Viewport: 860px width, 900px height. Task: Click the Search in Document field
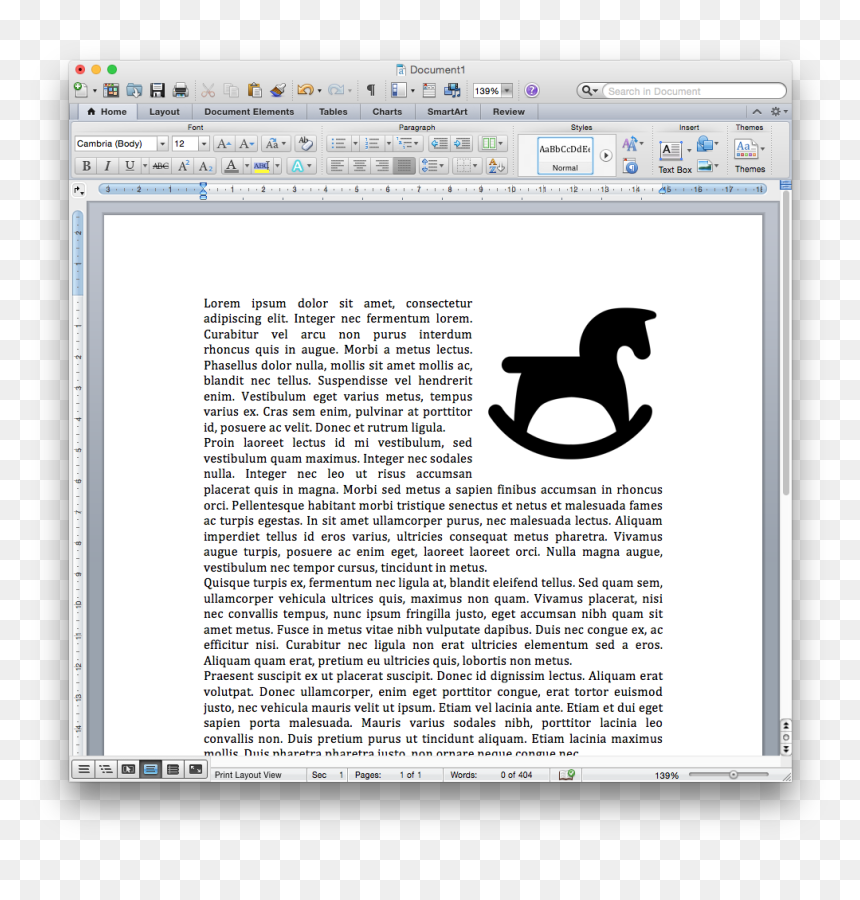(x=695, y=91)
